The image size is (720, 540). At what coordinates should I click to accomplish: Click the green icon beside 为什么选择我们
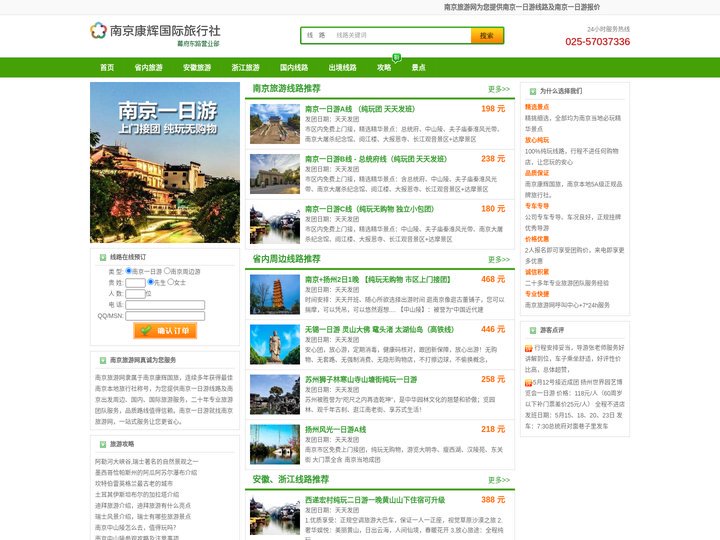[x=533, y=91]
